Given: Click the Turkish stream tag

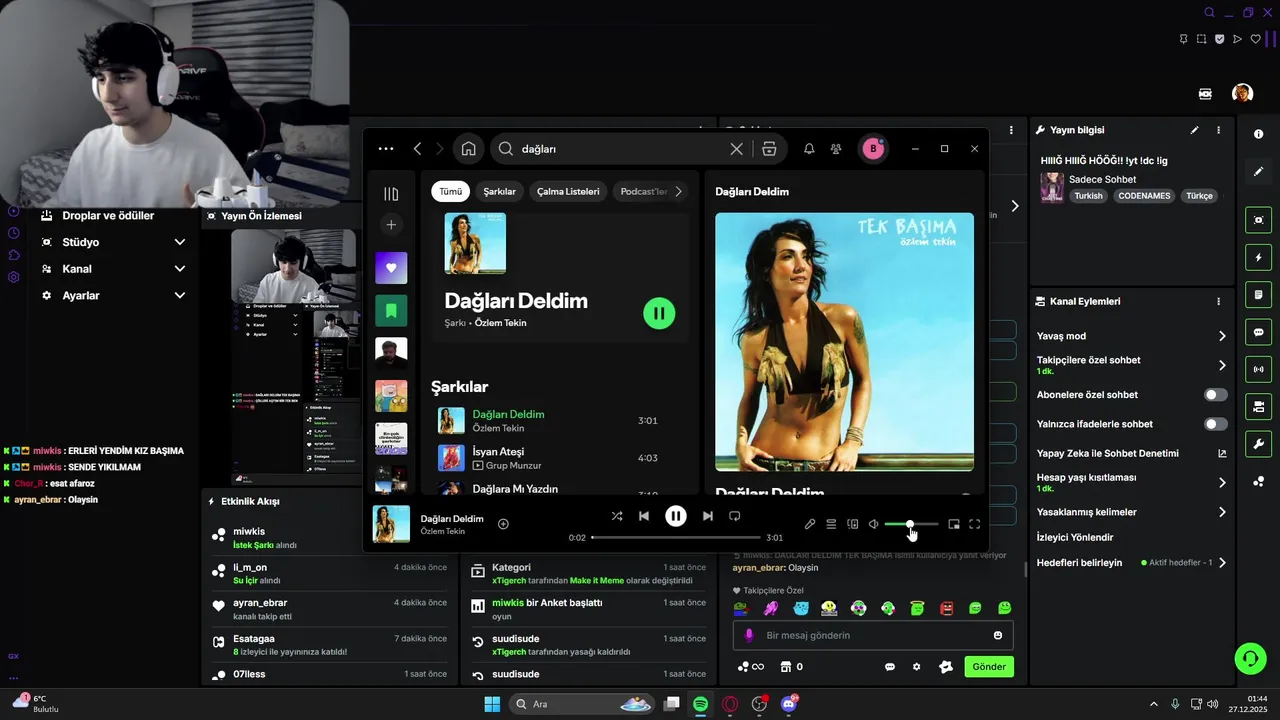Looking at the screenshot, I should pyautogui.click(x=1088, y=196).
